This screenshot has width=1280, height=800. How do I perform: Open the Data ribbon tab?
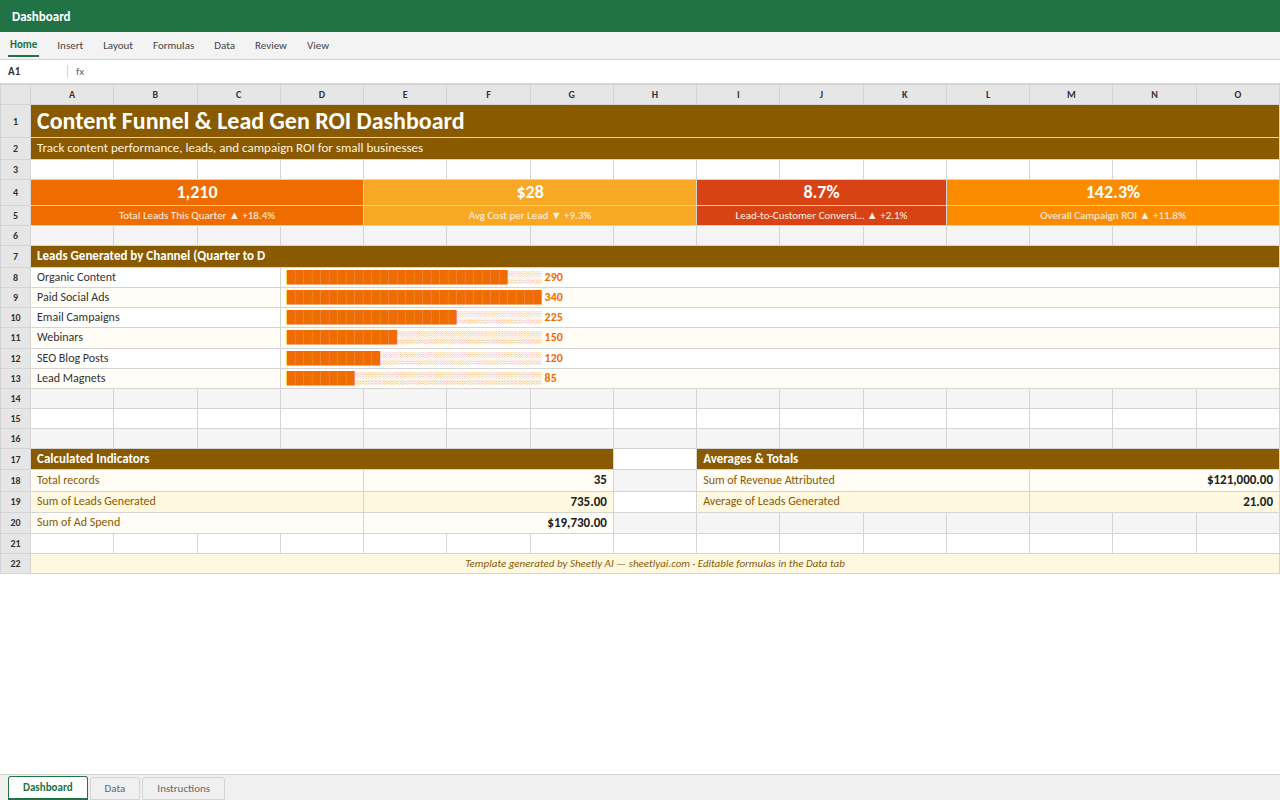click(224, 45)
